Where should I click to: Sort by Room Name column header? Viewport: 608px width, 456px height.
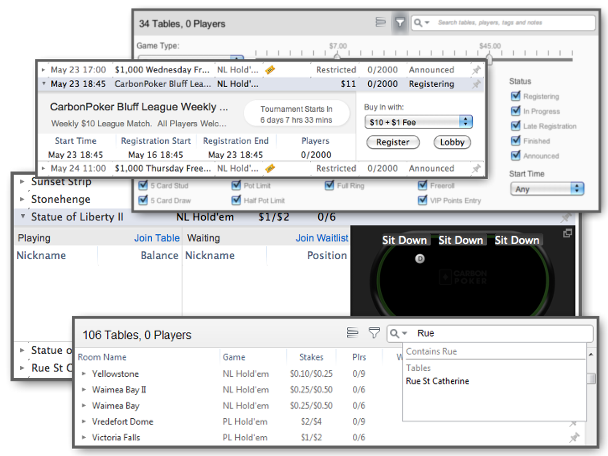[102, 357]
